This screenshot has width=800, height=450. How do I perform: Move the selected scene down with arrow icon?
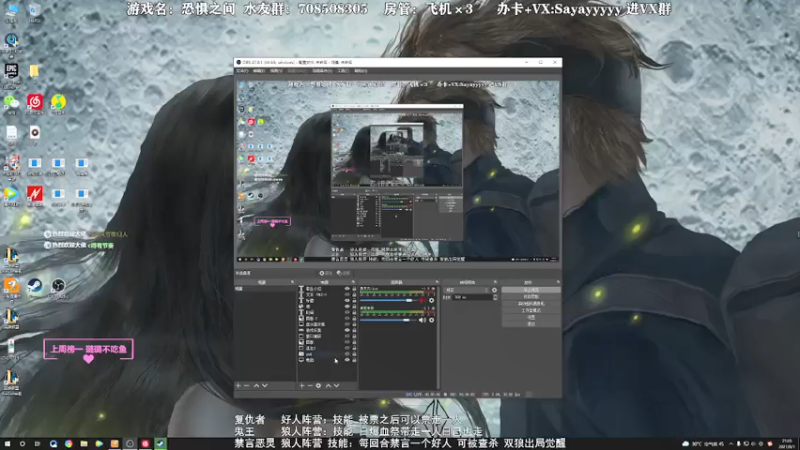pyautogui.click(x=265, y=386)
